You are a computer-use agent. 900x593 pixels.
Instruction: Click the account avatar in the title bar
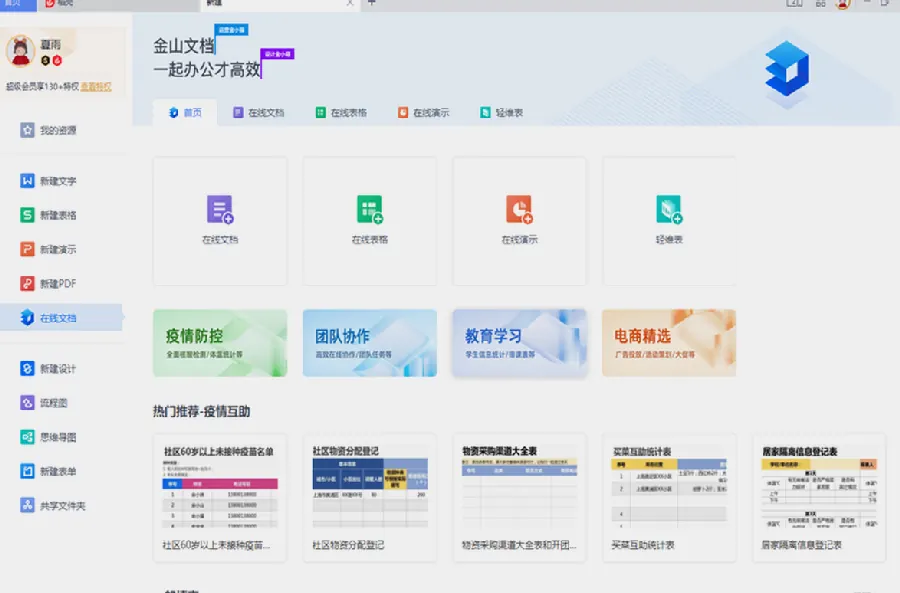pyautogui.click(x=843, y=4)
